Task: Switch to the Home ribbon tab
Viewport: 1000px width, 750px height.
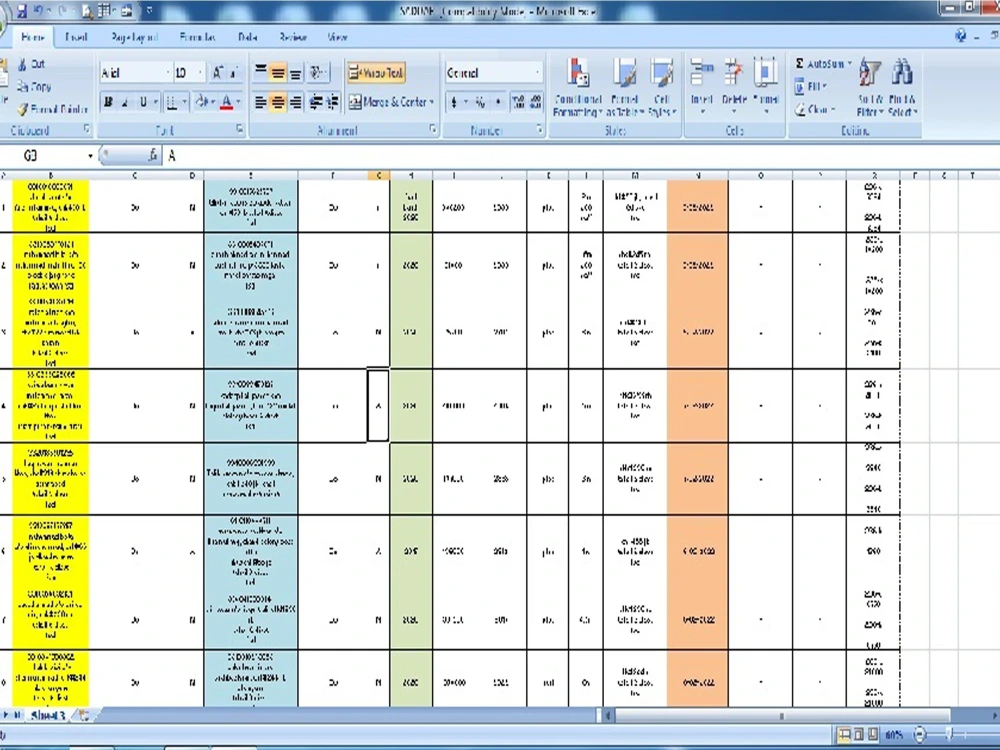Action: [x=32, y=37]
